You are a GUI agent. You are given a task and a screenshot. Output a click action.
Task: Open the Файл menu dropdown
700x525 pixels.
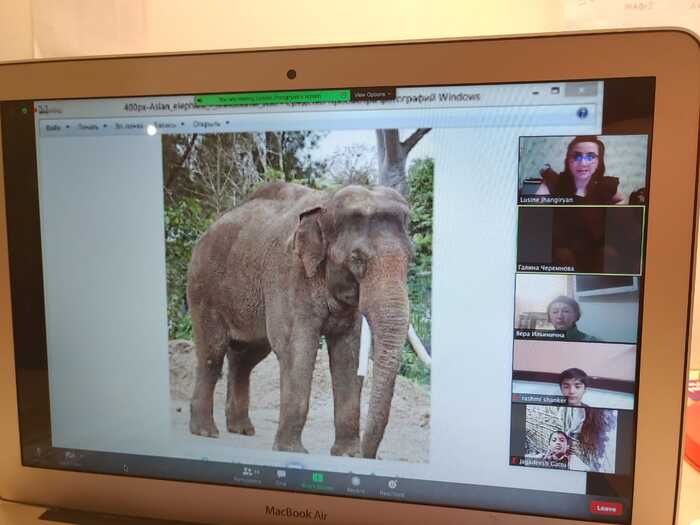(57, 127)
